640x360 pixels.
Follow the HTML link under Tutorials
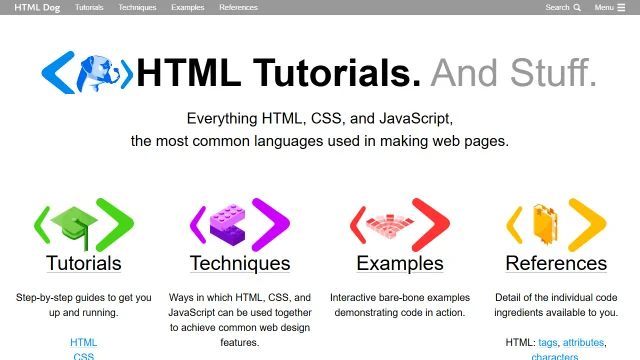(84, 342)
